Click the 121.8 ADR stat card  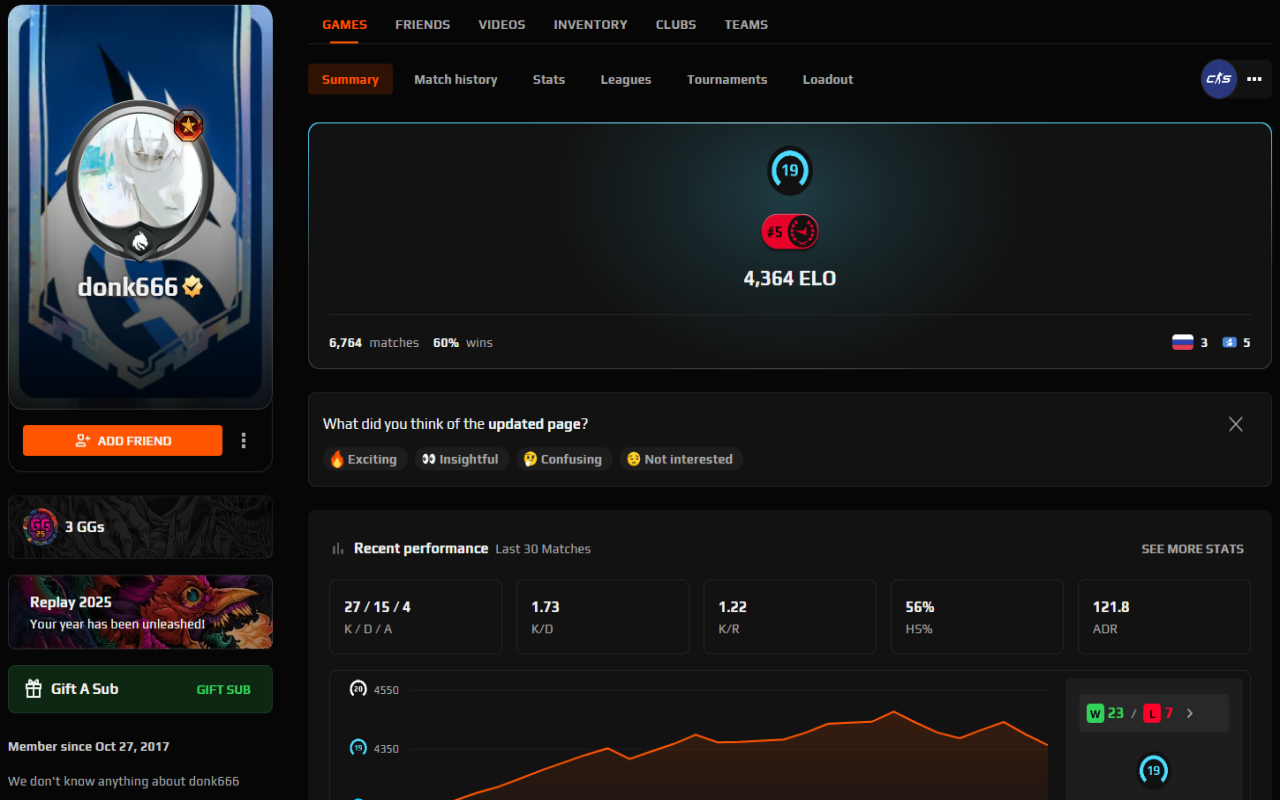click(x=1164, y=617)
